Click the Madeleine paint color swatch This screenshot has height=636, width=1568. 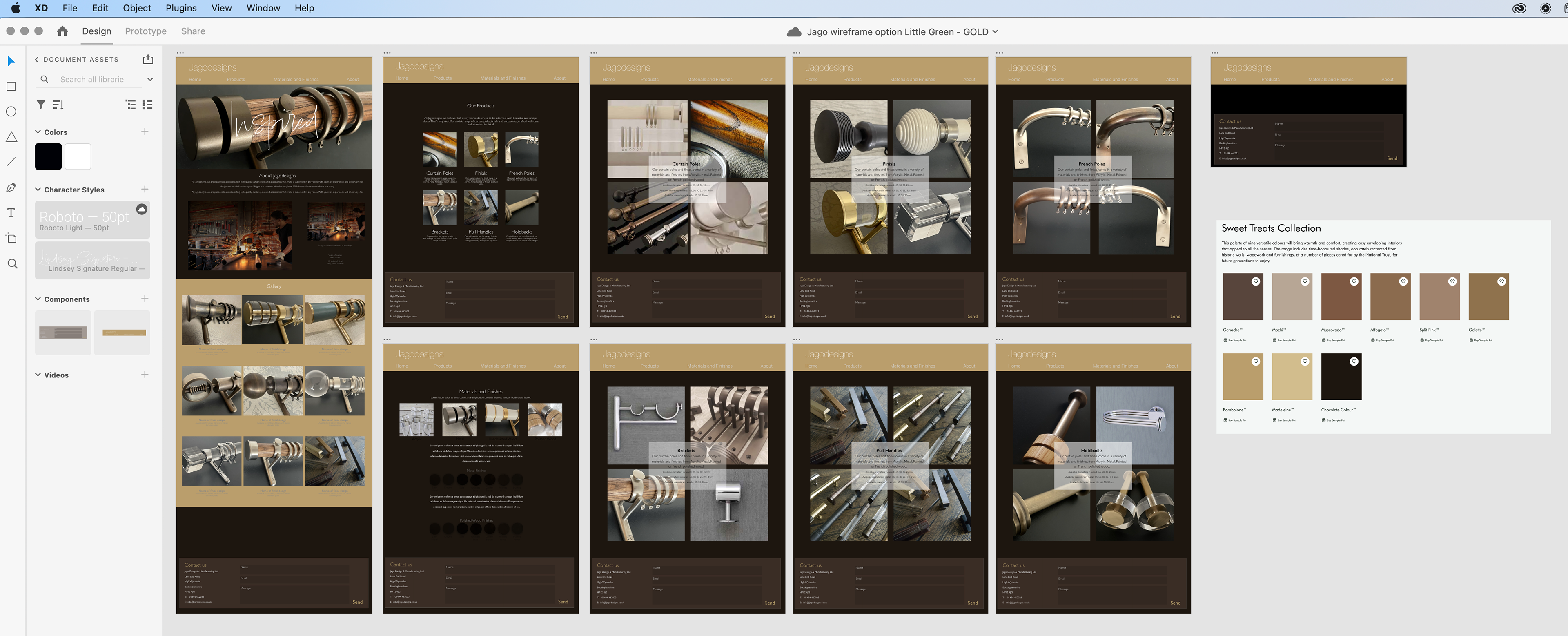pos(1292,377)
